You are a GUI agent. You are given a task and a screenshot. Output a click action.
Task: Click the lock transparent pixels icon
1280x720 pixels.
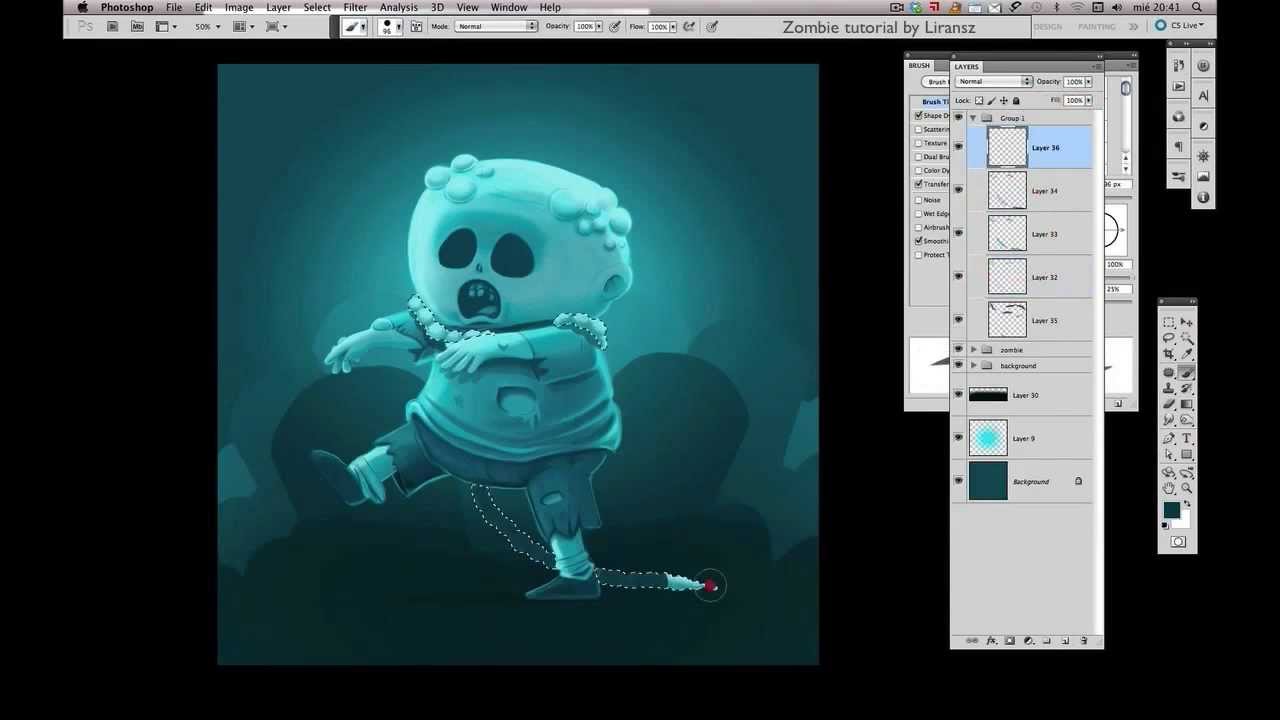tap(979, 100)
